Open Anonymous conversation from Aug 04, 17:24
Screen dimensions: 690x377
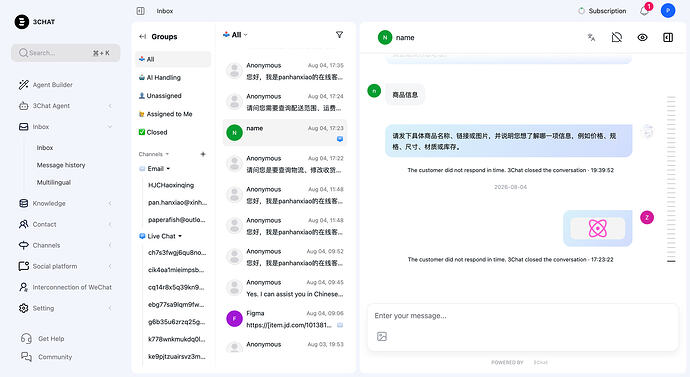[x=285, y=102]
